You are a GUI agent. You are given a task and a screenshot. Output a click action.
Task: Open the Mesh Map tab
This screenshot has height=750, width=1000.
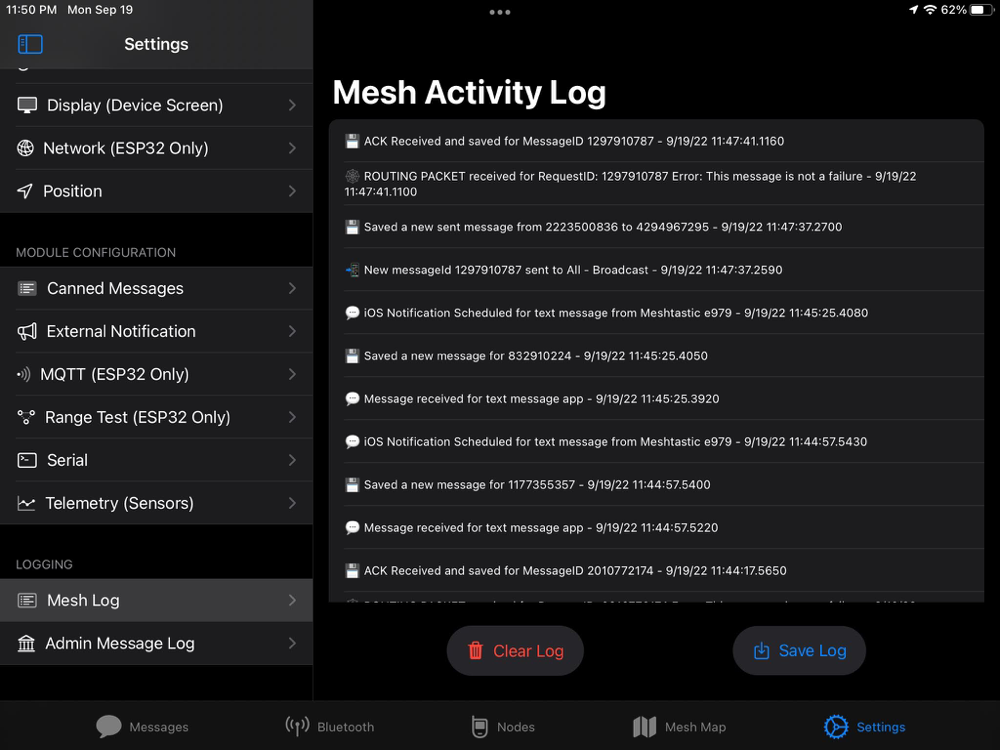point(680,727)
